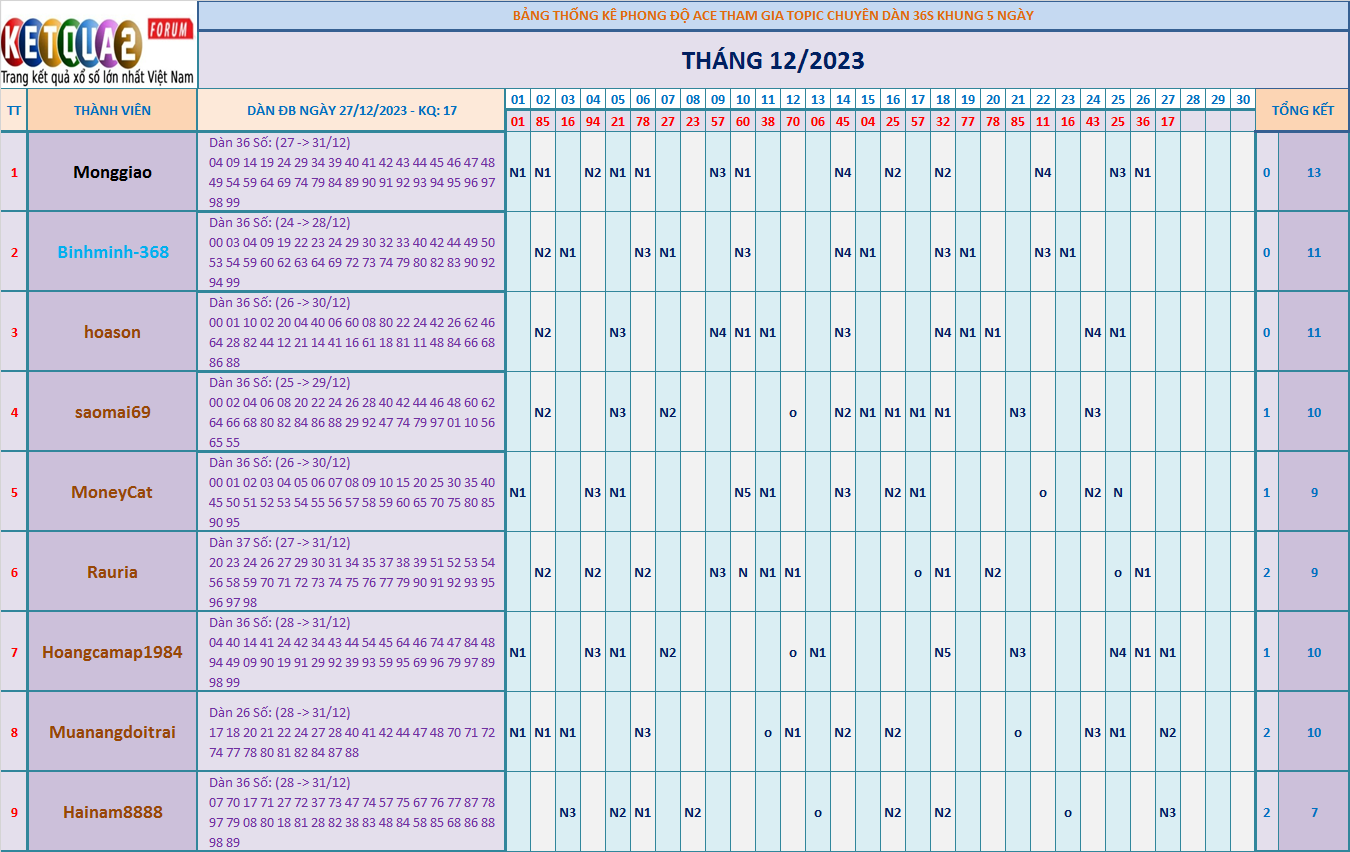Click saomai69's 'Dàn 36 Số: (25 -> 29/12)' list

[x=351, y=412]
